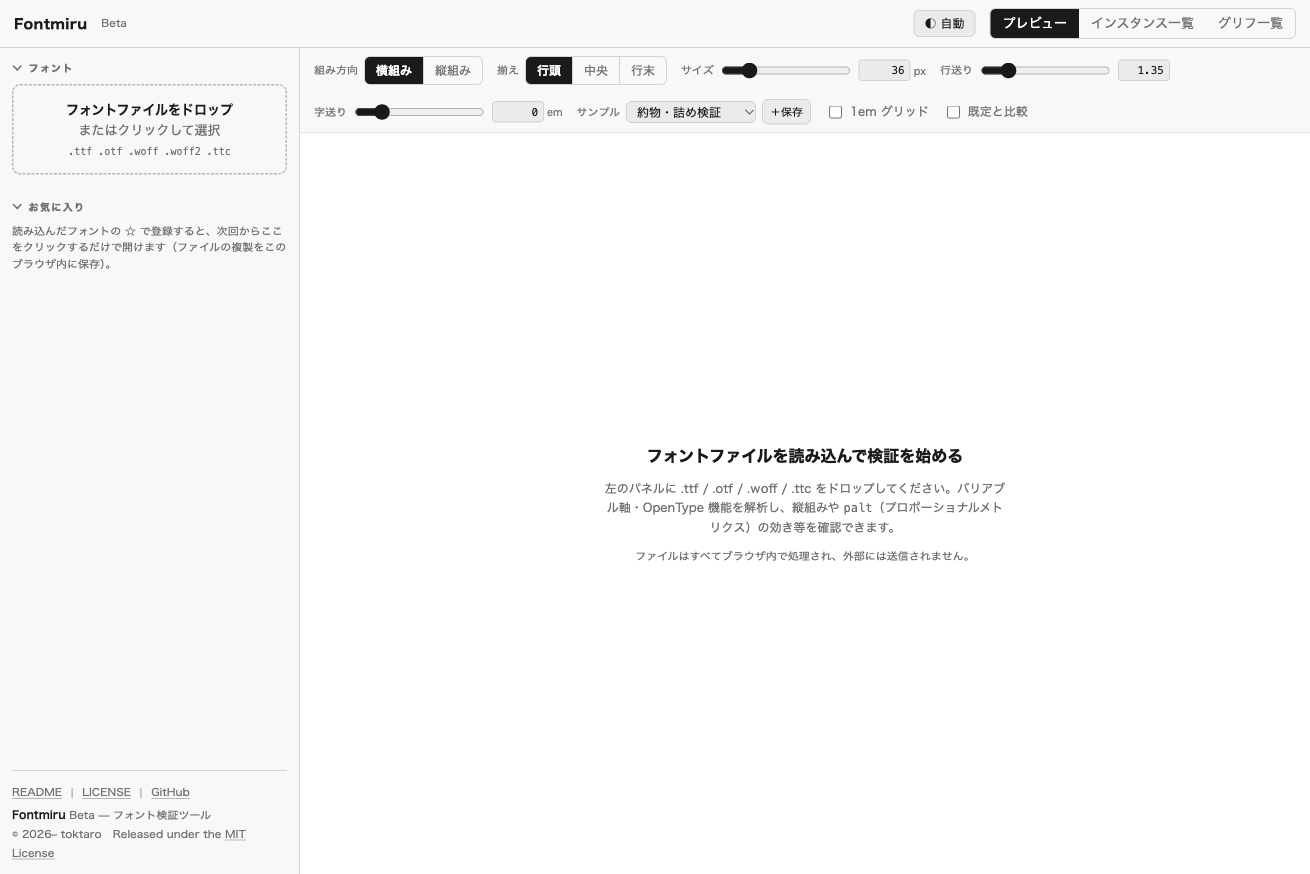Click the 字送り em value field
This screenshot has height=874, width=1310.
tap(517, 112)
